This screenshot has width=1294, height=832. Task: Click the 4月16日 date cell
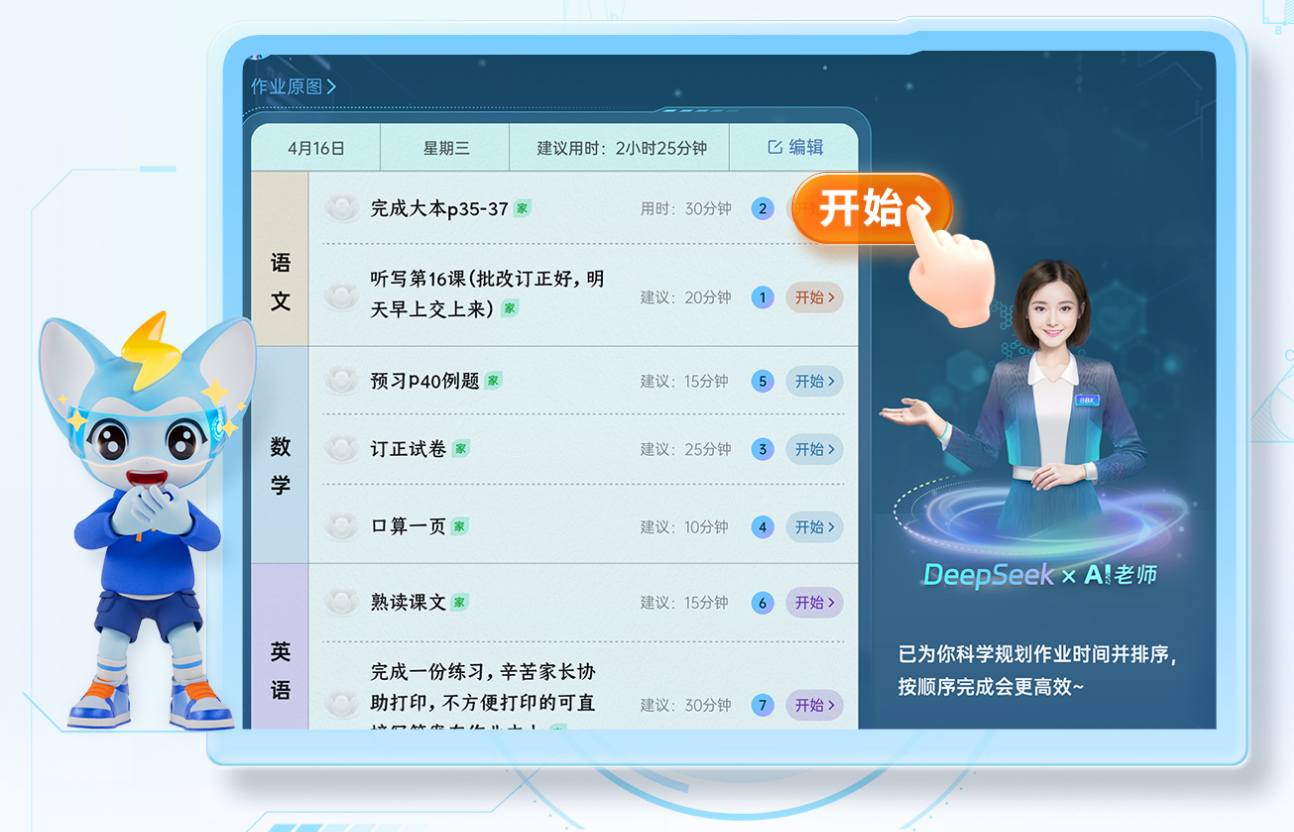316,148
